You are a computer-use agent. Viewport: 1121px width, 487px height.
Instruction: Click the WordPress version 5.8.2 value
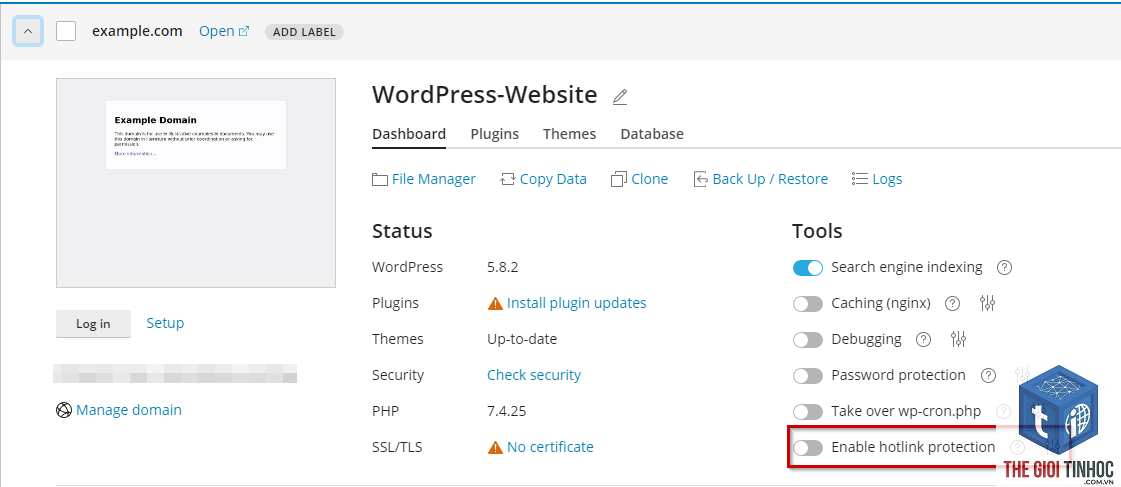tap(503, 267)
